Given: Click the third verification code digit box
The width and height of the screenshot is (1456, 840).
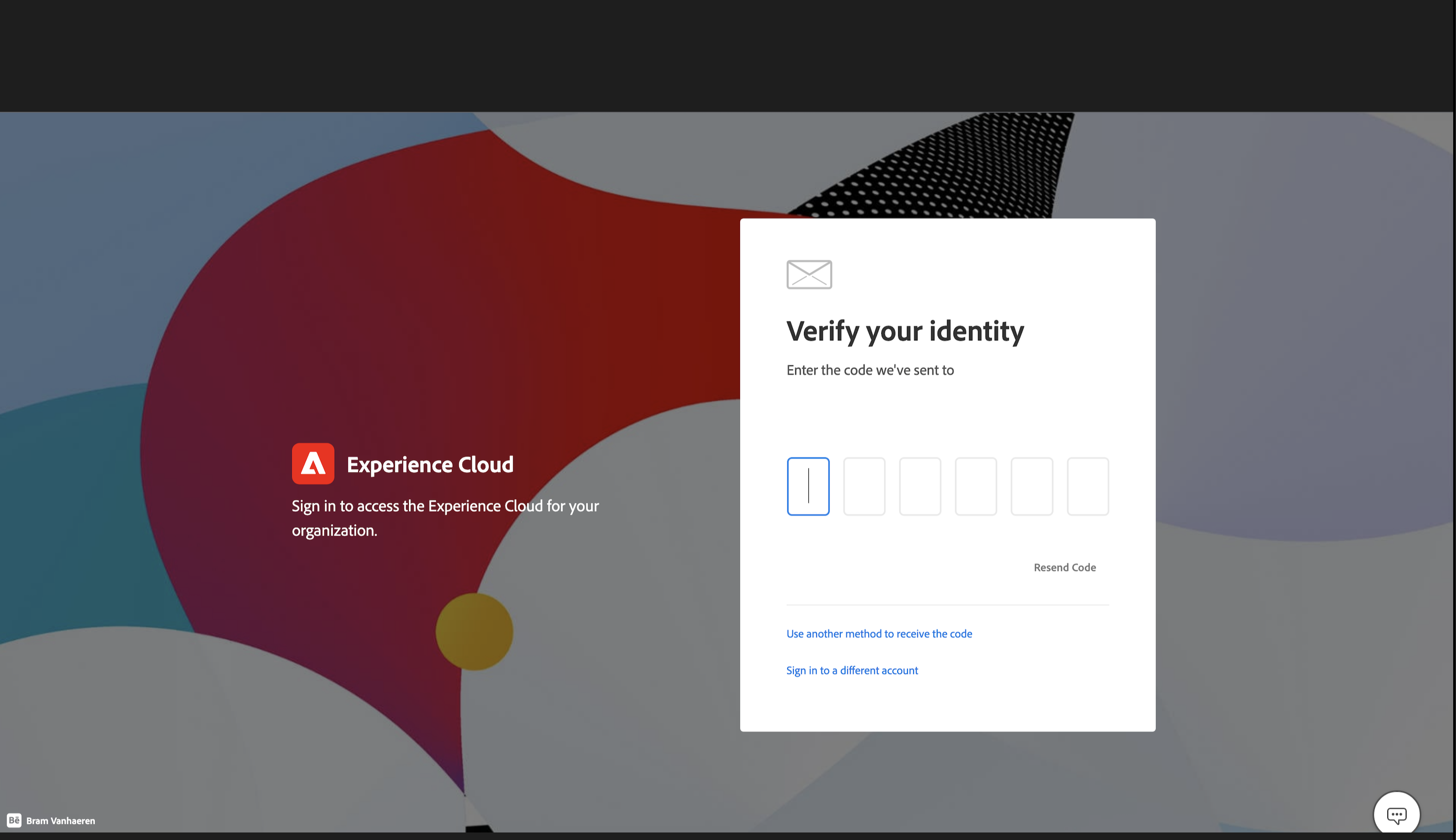Looking at the screenshot, I should pos(920,486).
